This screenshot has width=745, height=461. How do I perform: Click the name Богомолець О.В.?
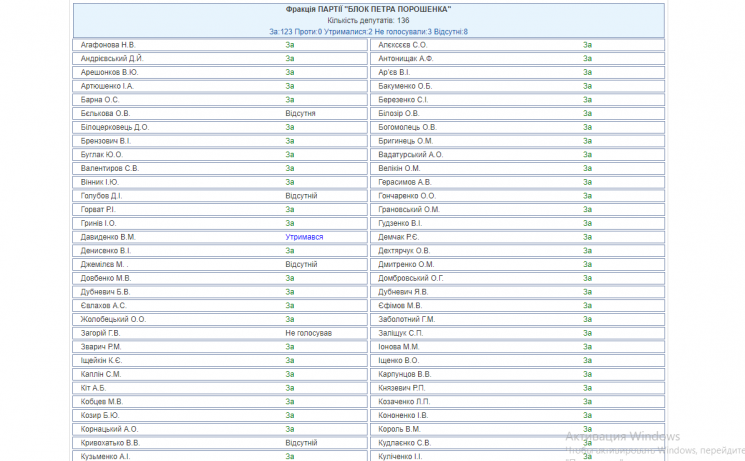(407, 127)
